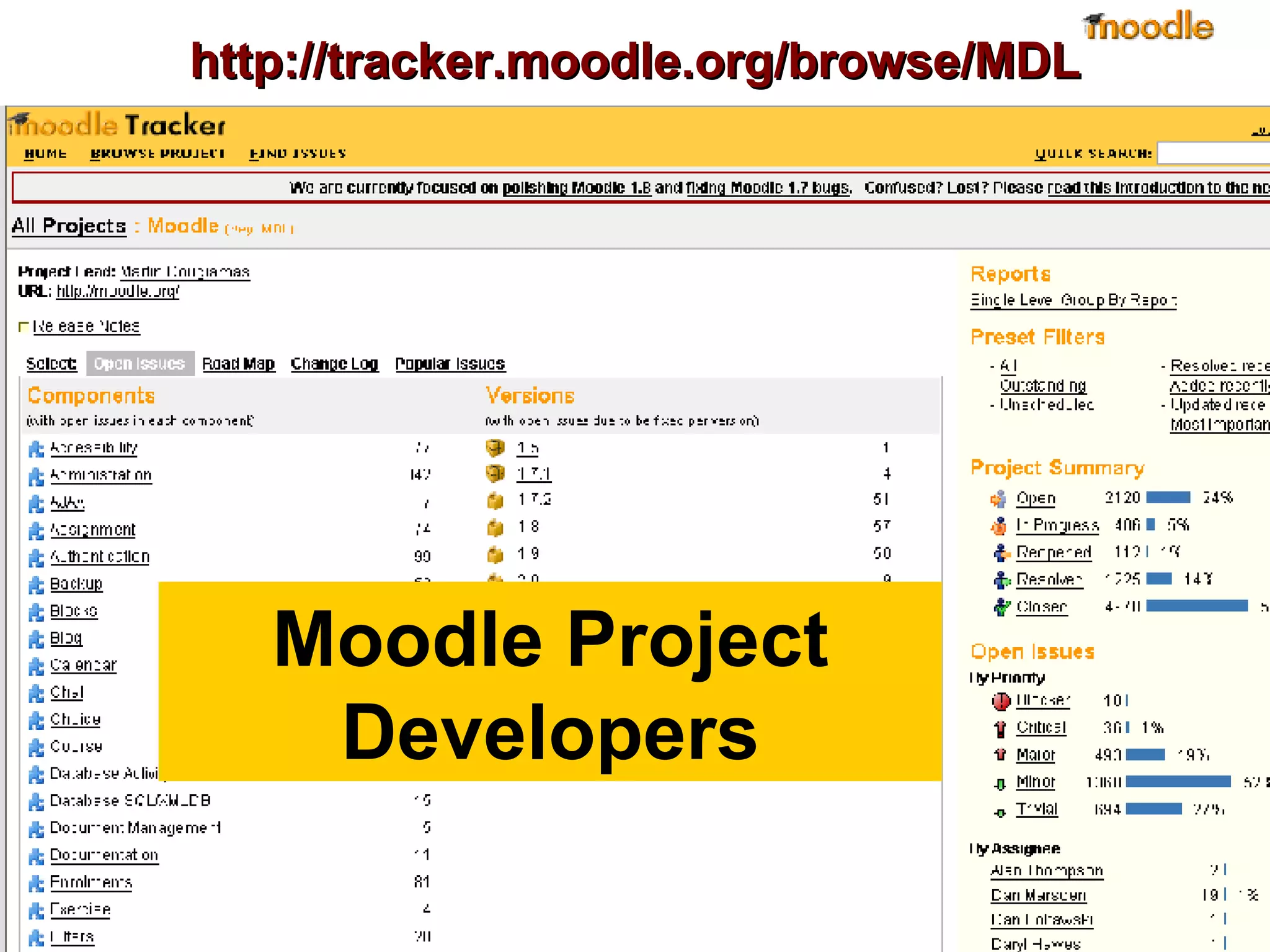The width and height of the screenshot is (1270, 952).
Task: Click the Enrolments component icon
Action: pos(37,883)
